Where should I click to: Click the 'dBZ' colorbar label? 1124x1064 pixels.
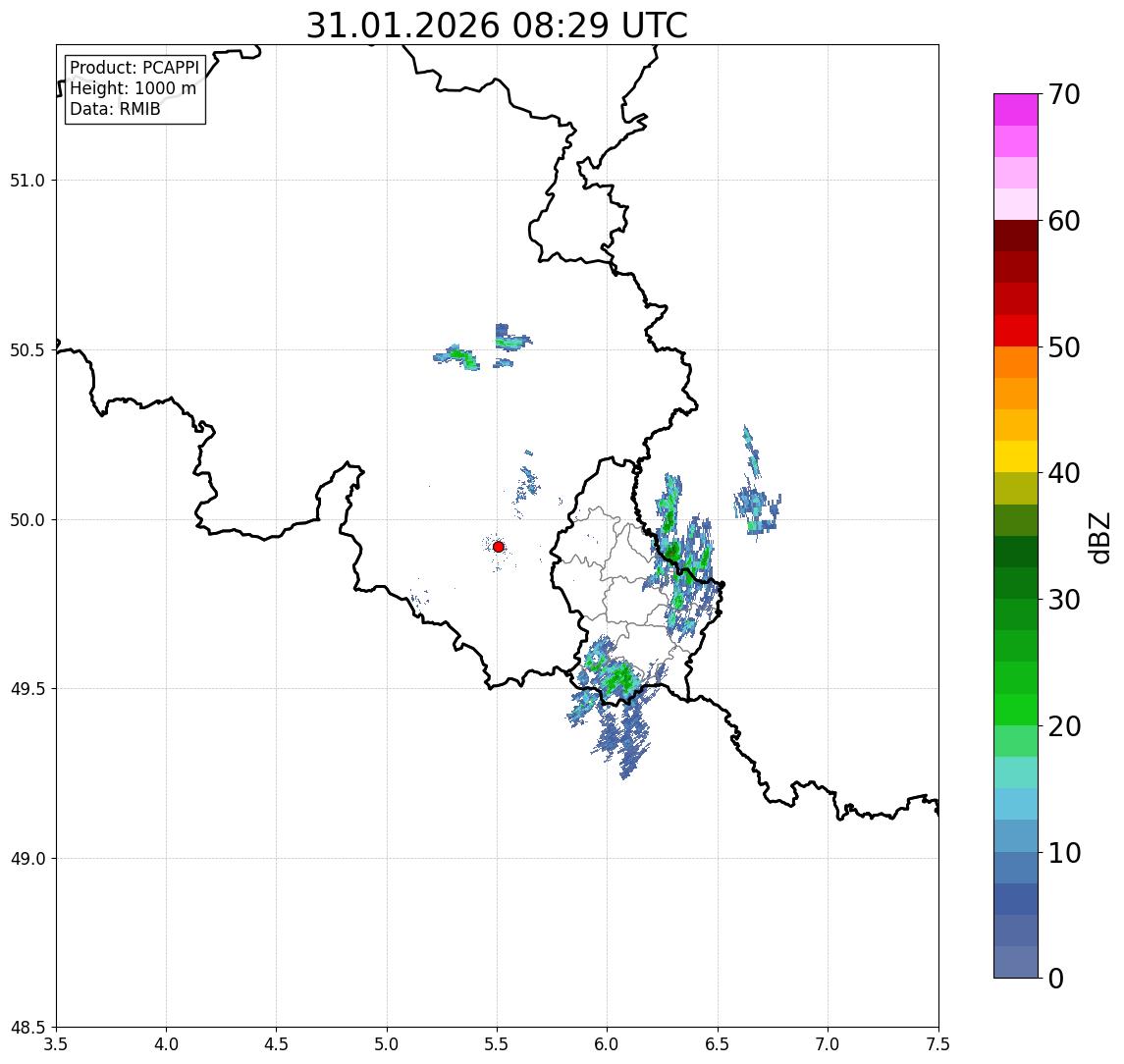click(x=1098, y=537)
